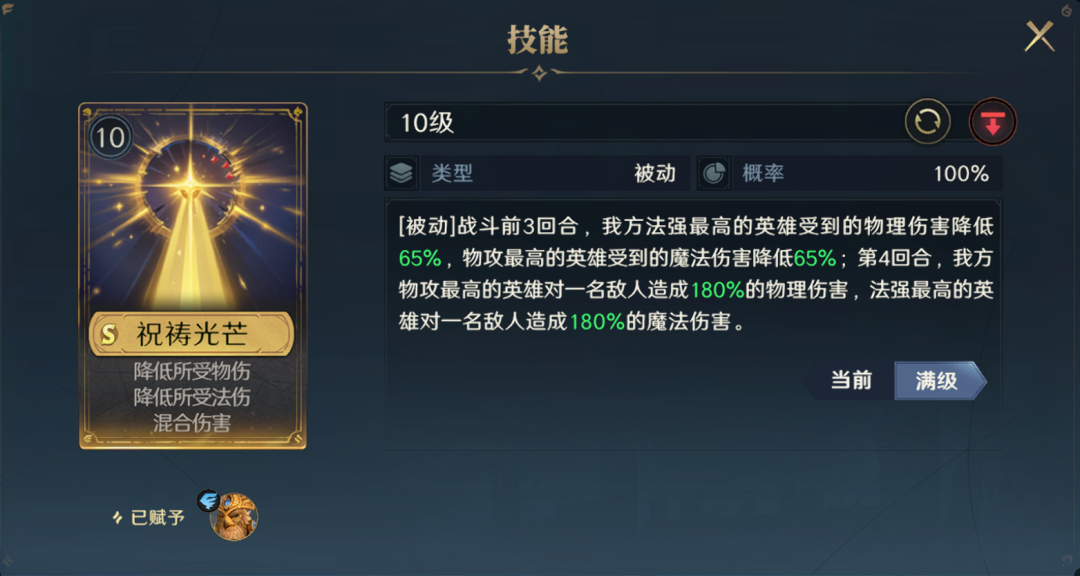1080x576 pixels.
Task: Select the layers type icon
Action: tap(401, 173)
